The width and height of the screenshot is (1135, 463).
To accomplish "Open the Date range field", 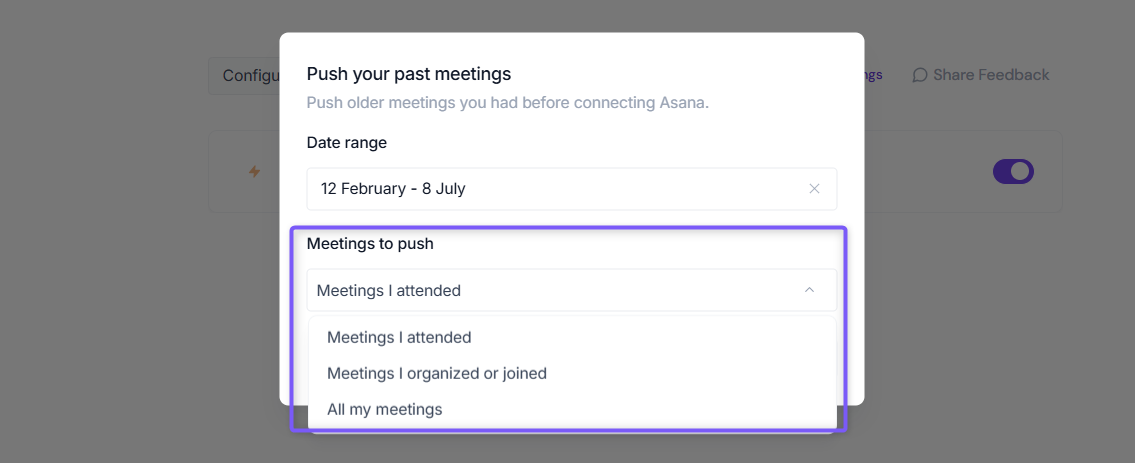I will point(572,189).
